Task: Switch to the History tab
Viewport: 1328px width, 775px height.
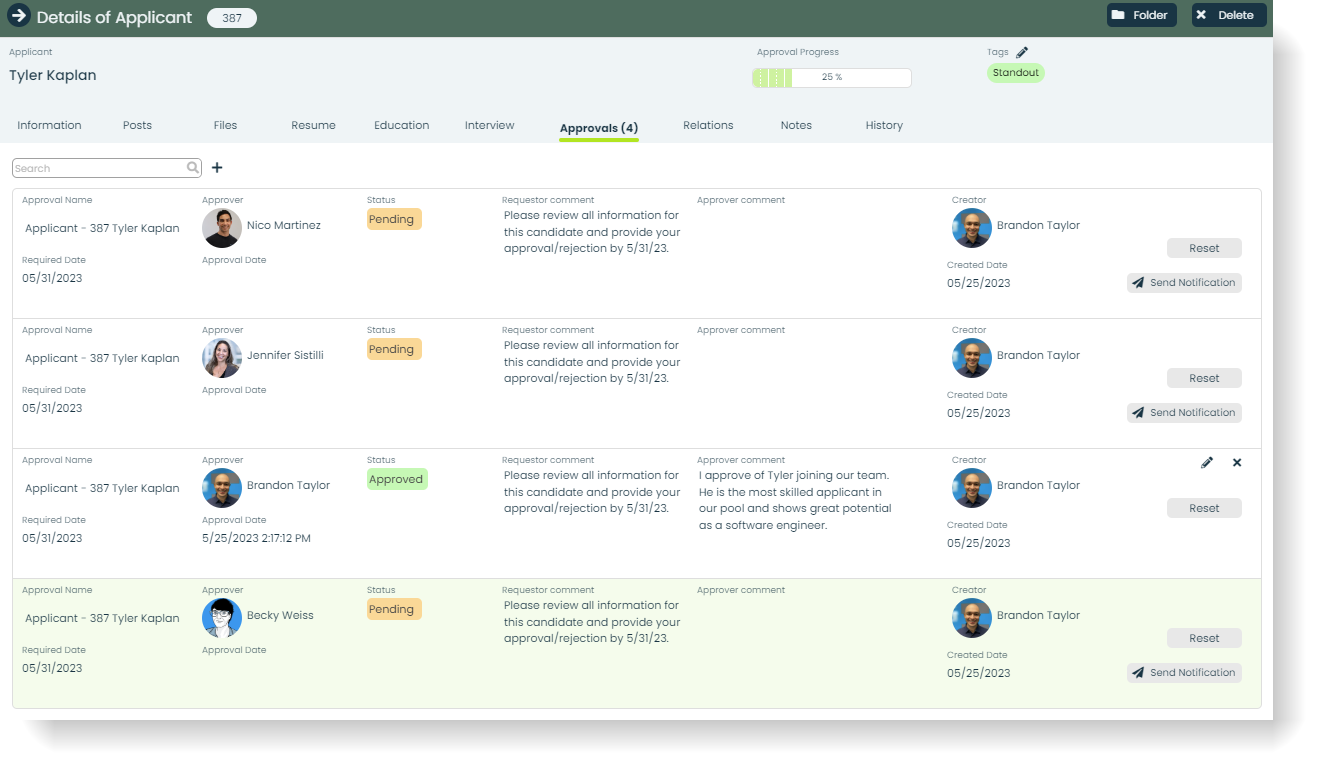Action: point(883,125)
